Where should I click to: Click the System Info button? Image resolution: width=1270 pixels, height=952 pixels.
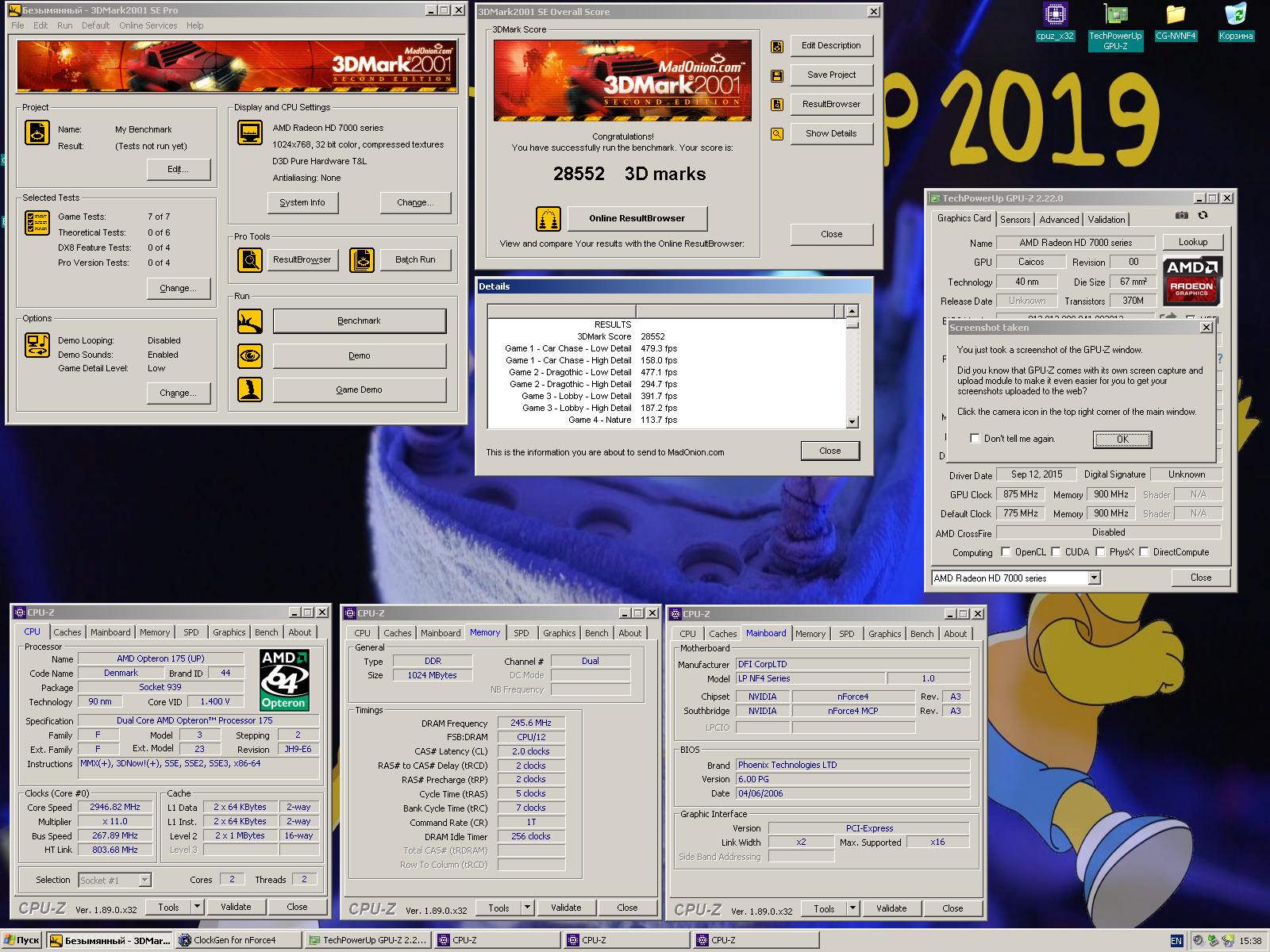point(302,203)
